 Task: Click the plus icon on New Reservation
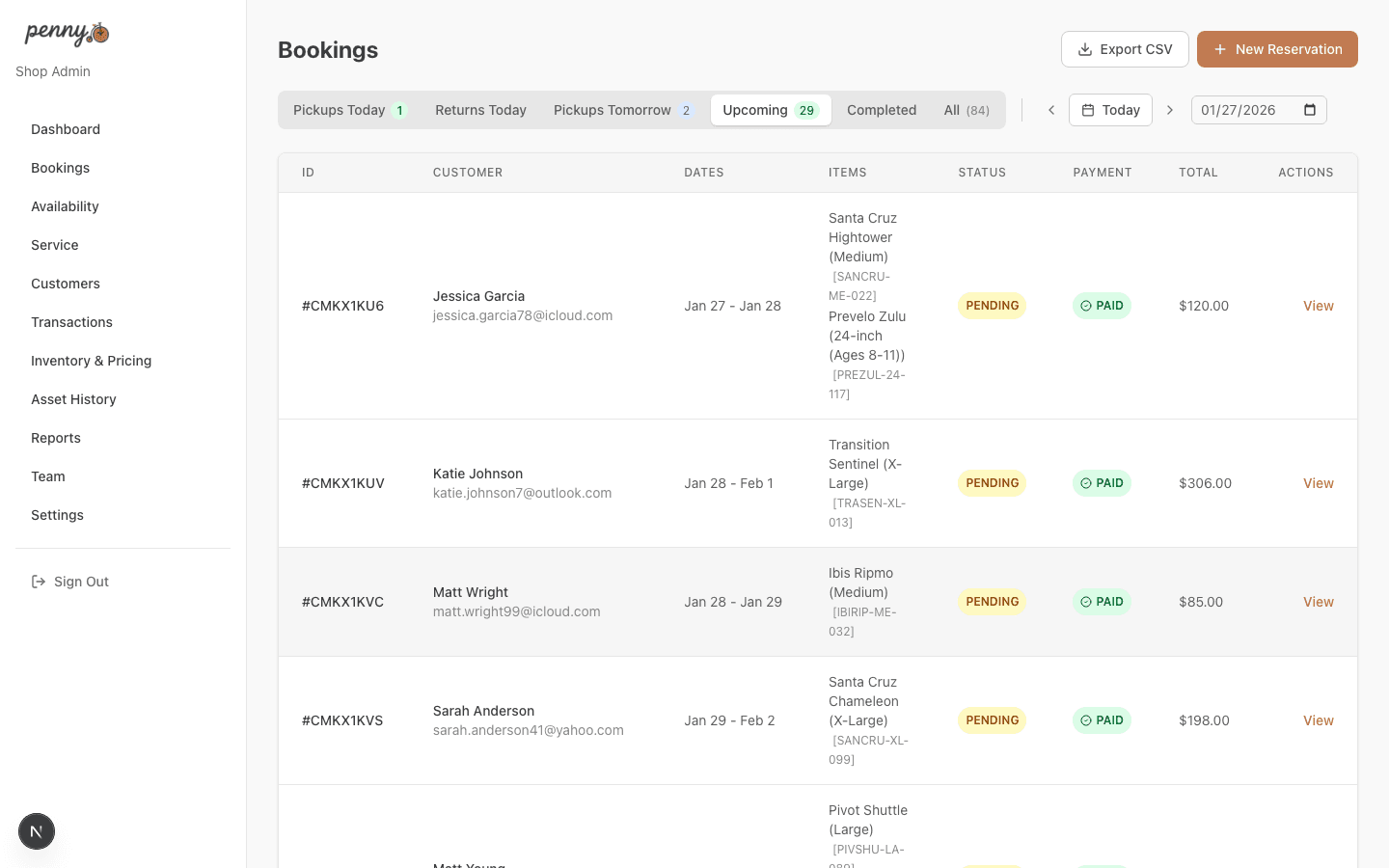[x=1221, y=48]
